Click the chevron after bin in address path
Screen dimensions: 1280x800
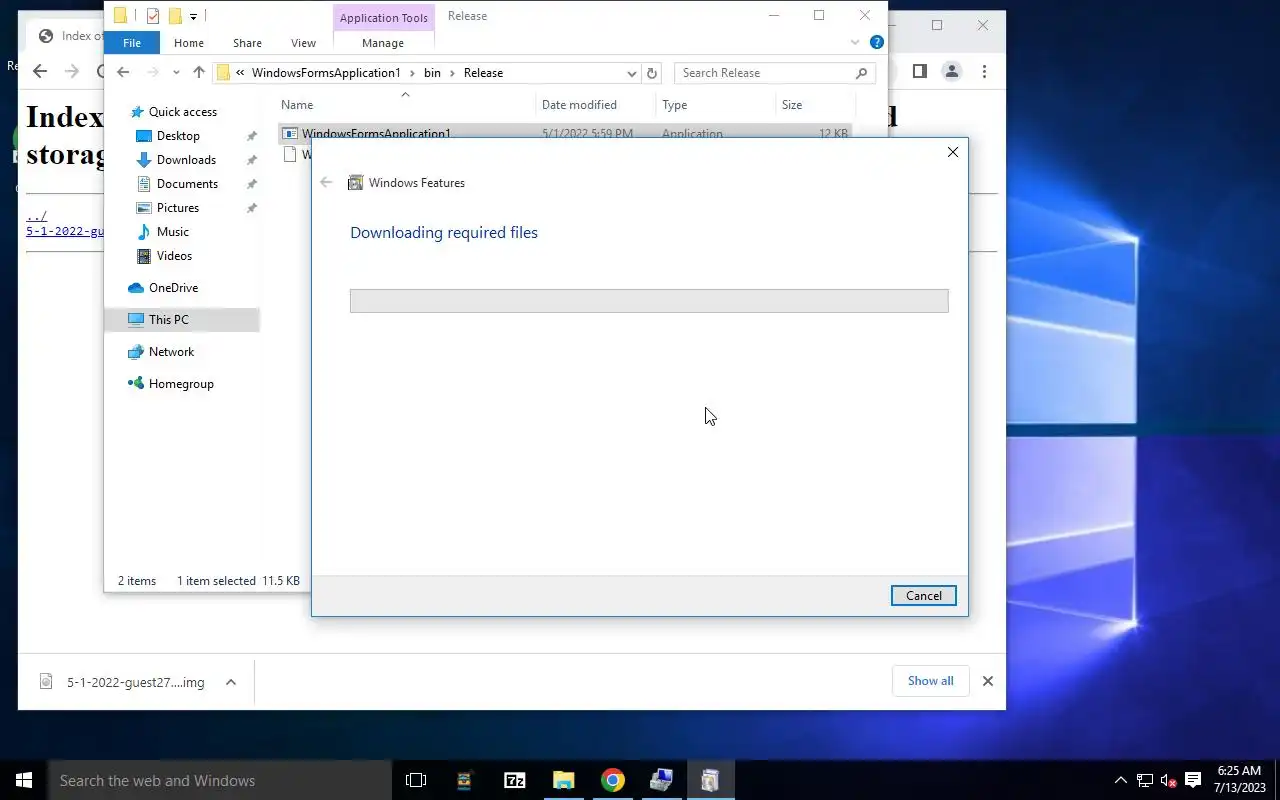tap(452, 73)
